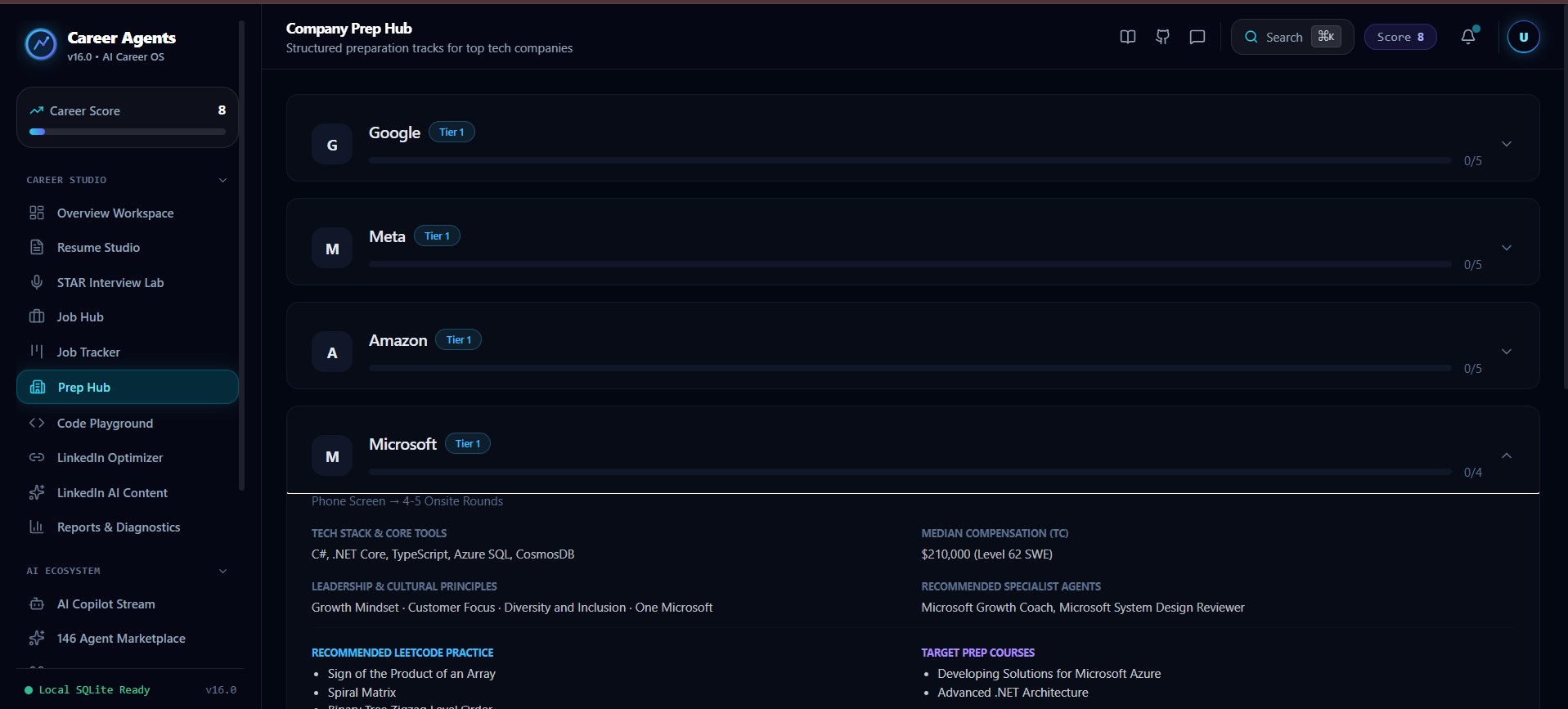Click the Job Hub briefcase icon

(x=37, y=316)
